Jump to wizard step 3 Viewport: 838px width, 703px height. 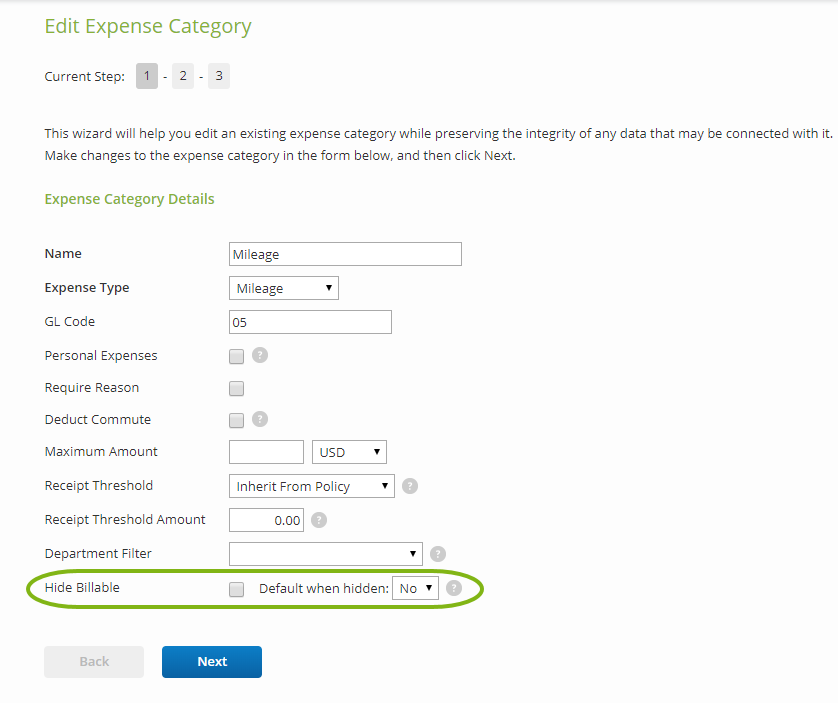click(219, 76)
